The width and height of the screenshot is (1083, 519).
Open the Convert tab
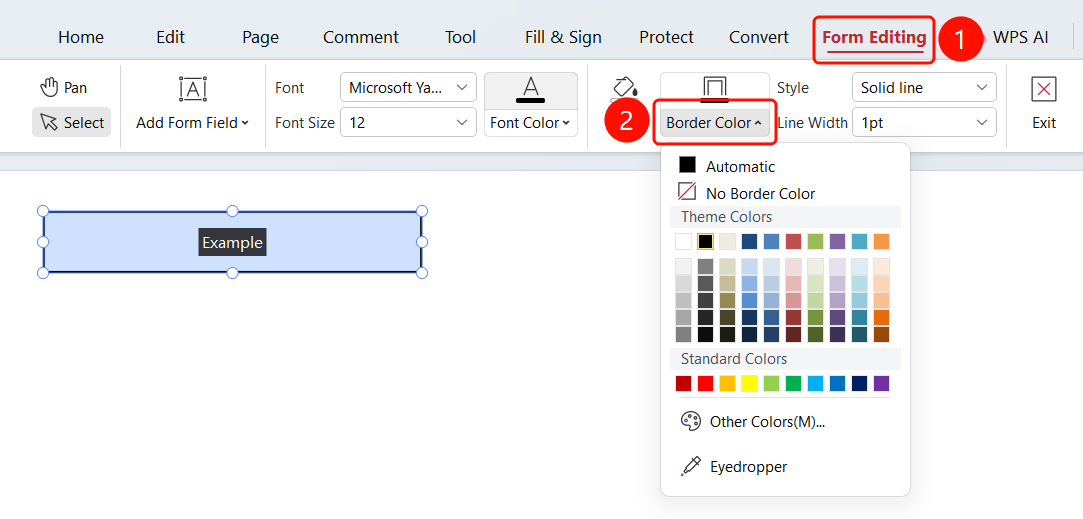tap(759, 37)
